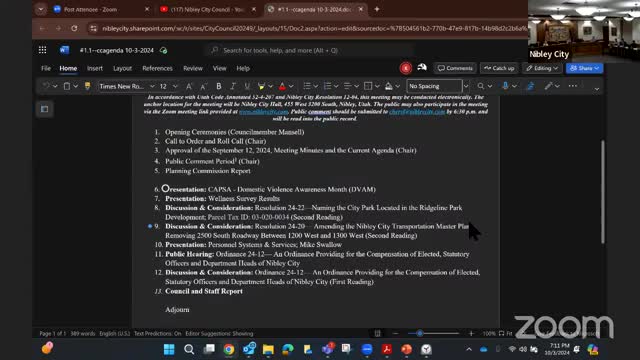The width and height of the screenshot is (640, 360).
Task: Click the table borders icon
Action: pyautogui.click(x=368, y=86)
